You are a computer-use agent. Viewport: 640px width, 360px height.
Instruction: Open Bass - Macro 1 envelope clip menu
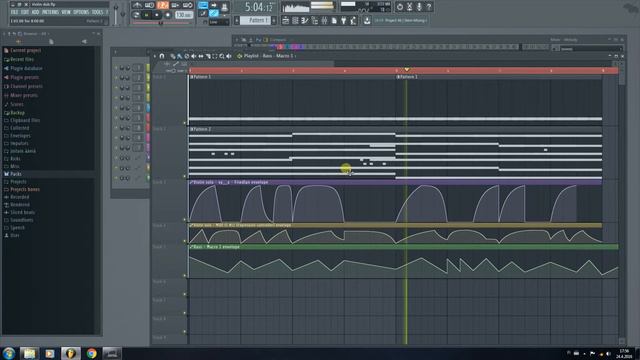coord(191,247)
